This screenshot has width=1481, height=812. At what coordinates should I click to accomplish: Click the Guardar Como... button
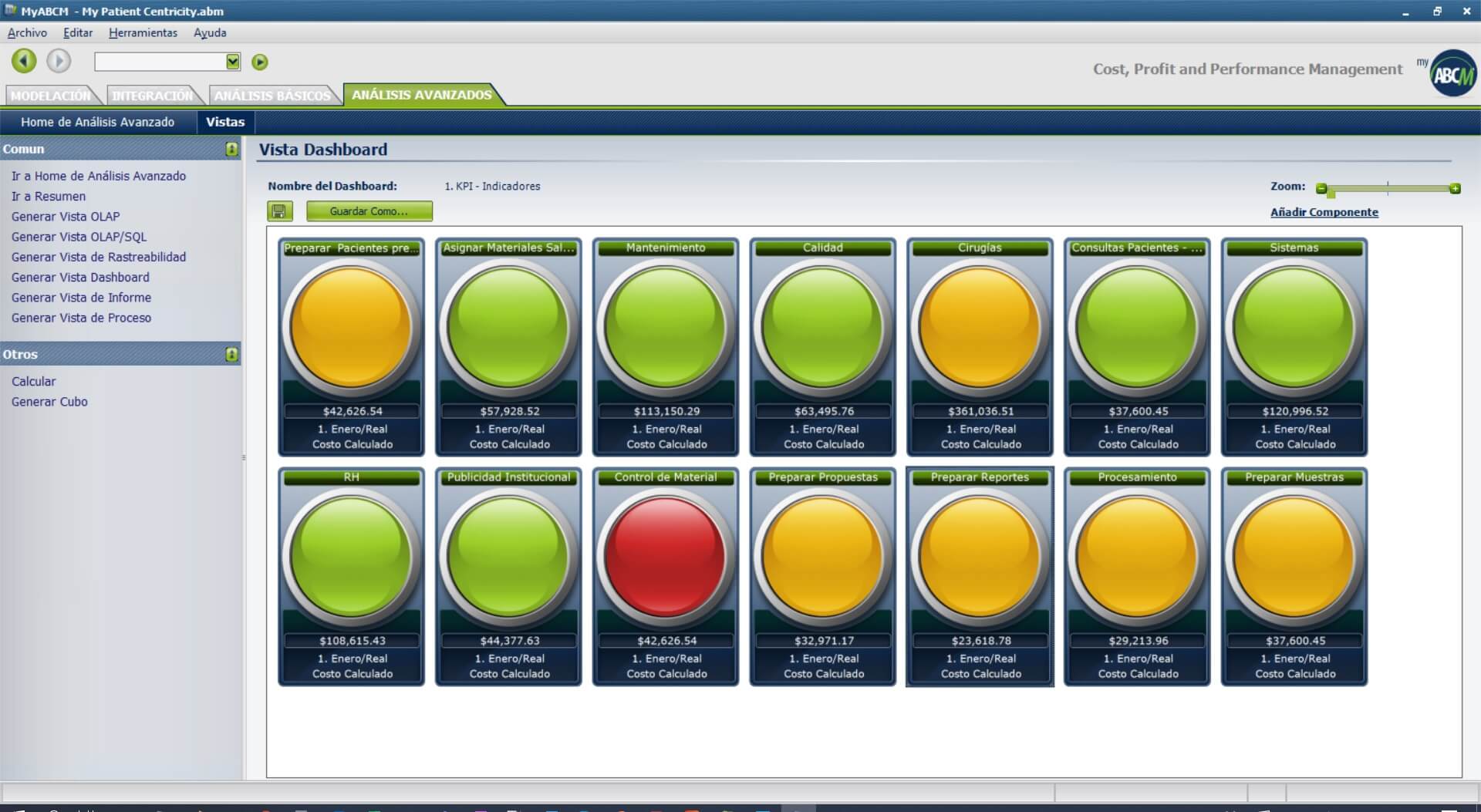click(369, 211)
